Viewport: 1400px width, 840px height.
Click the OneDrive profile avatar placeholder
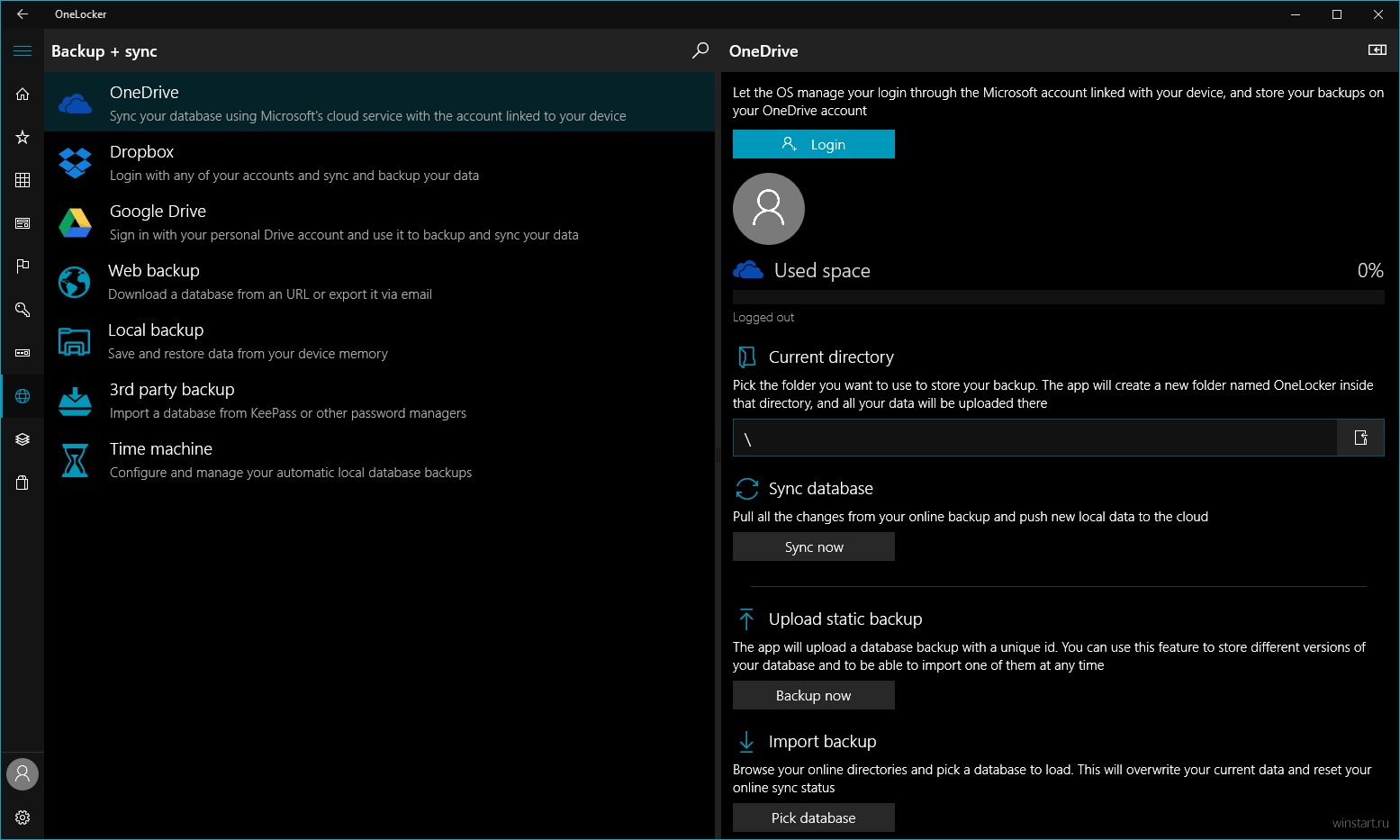(x=768, y=209)
